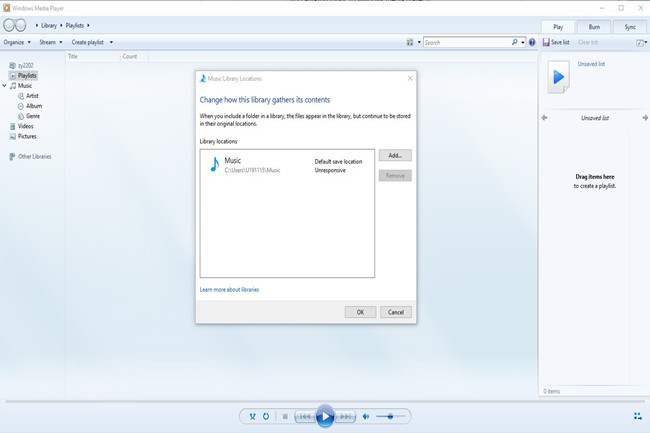Switch to the Burn tab

[x=594, y=27]
